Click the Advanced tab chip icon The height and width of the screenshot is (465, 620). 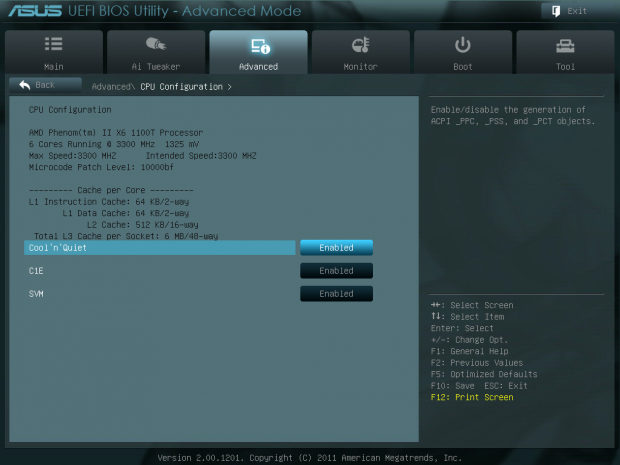259,46
